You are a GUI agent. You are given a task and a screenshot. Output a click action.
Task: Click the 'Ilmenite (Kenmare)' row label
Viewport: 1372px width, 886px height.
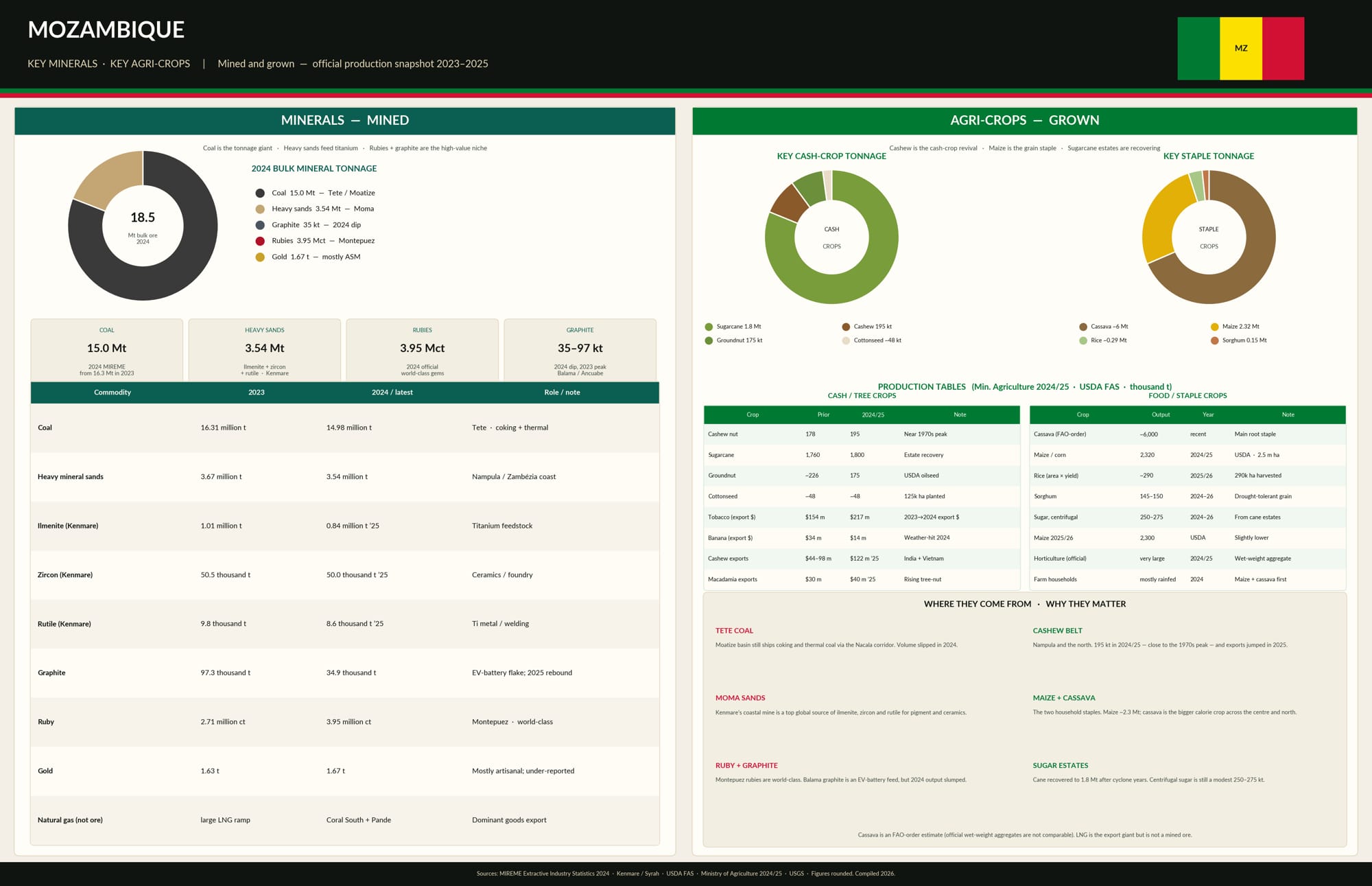pos(68,526)
